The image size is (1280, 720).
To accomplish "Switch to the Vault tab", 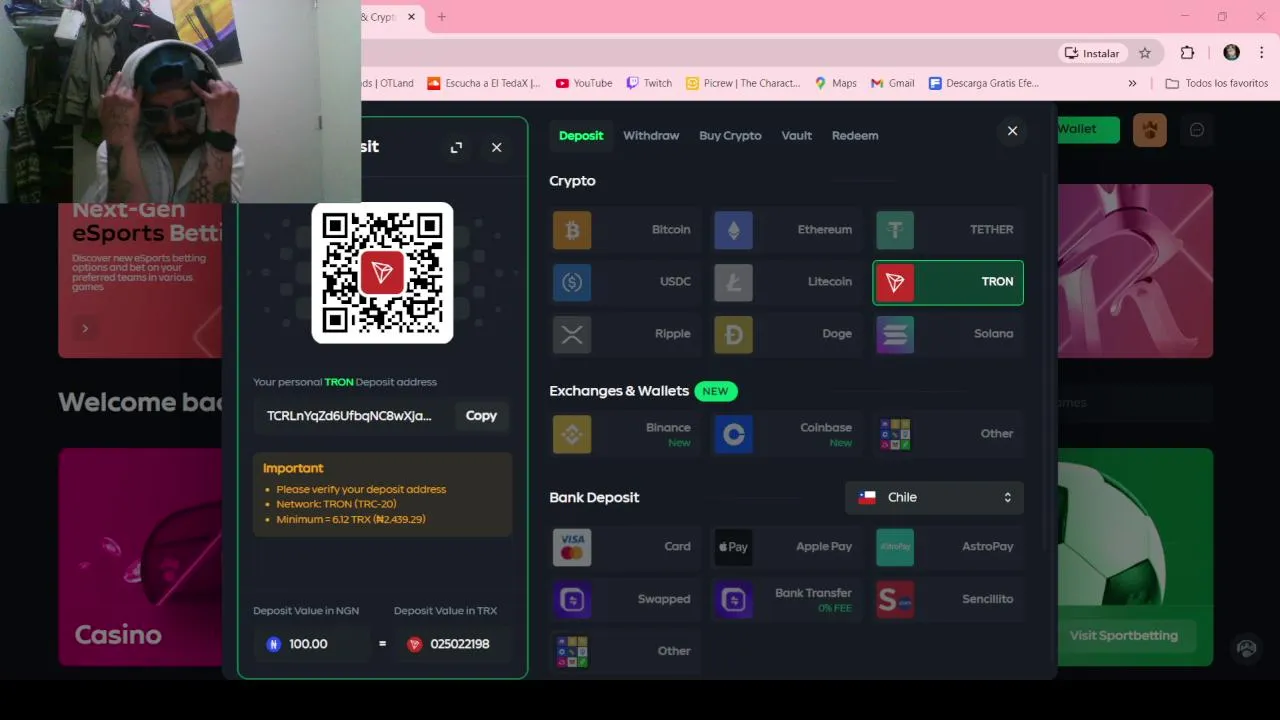I will click(796, 136).
